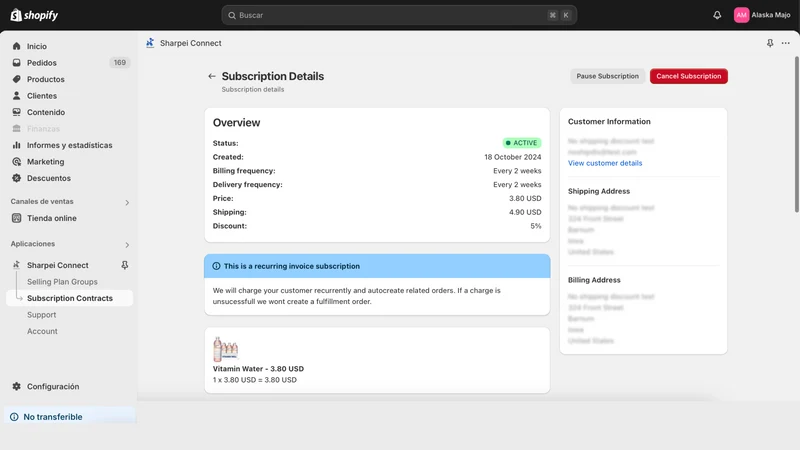Click the 3.80 USD price value
This screenshot has height=450, width=800.
point(525,198)
